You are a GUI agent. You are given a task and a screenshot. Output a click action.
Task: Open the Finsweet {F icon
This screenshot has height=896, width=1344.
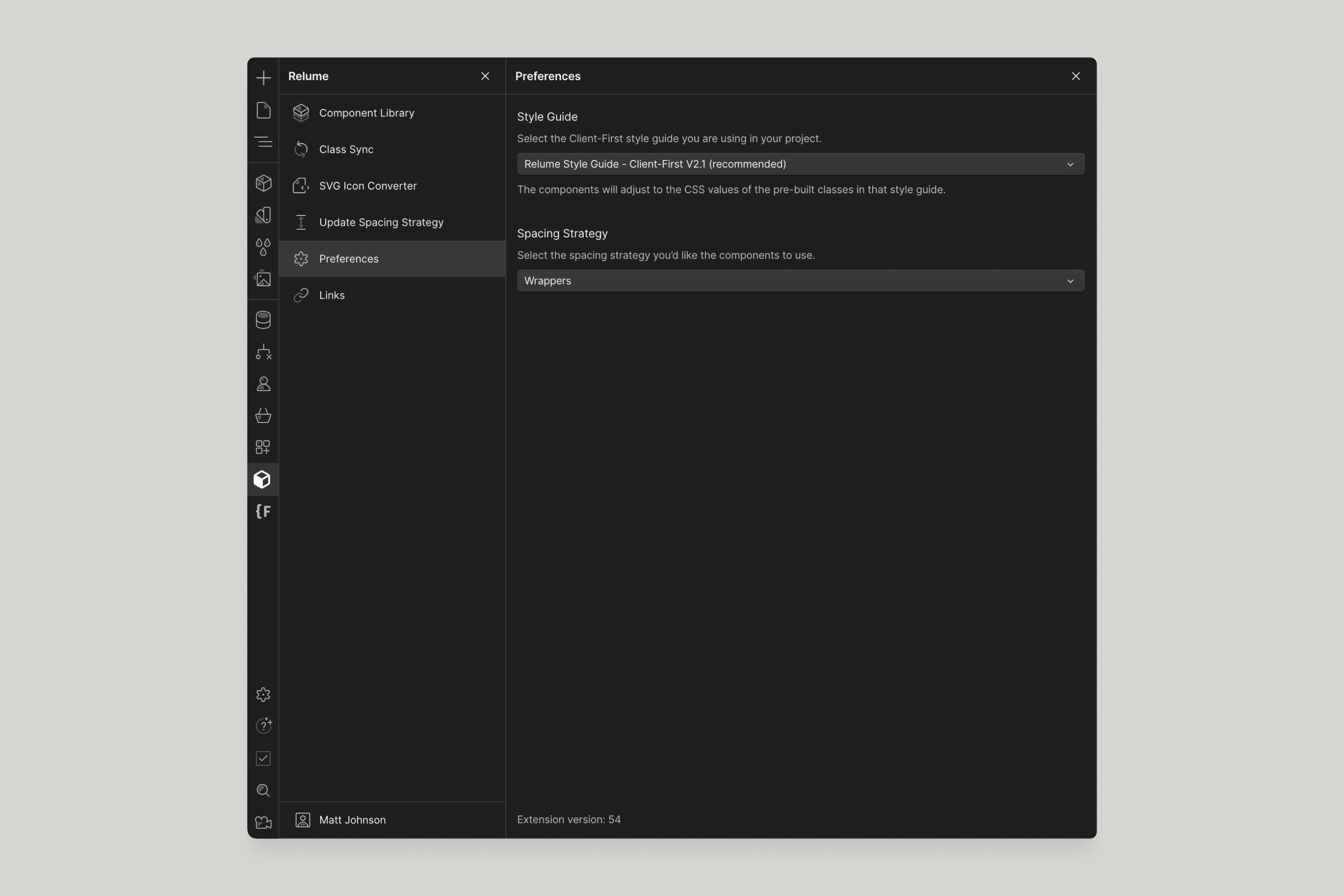click(x=263, y=512)
